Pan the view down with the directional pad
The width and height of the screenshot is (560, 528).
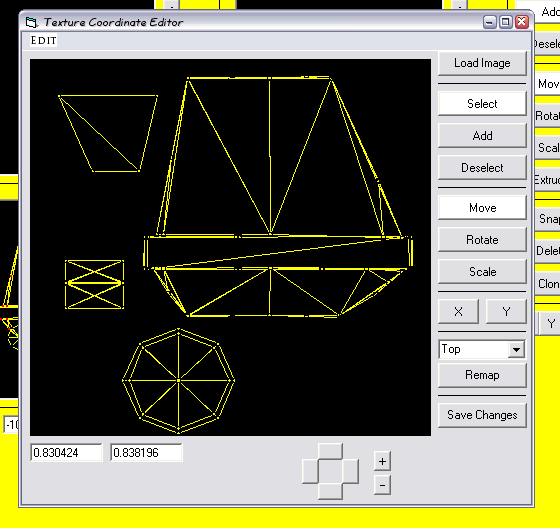point(330,491)
